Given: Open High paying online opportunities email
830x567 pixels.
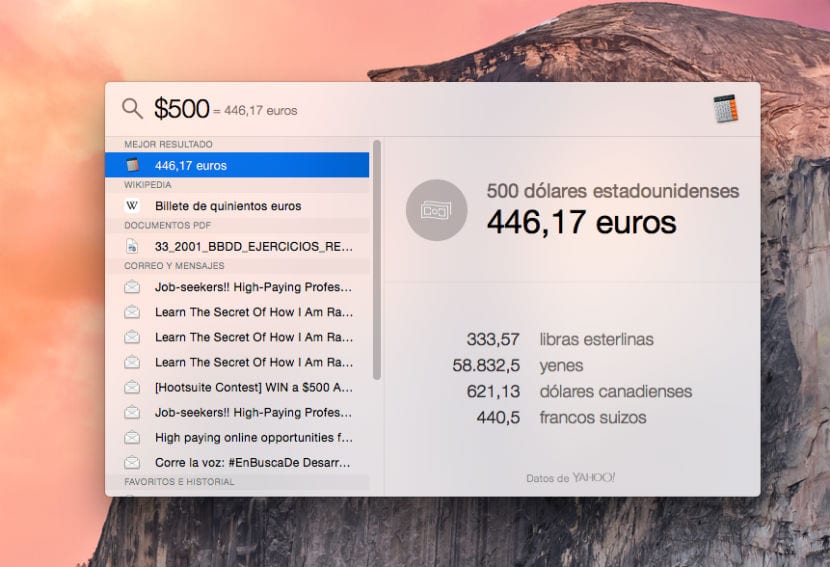Looking at the screenshot, I should [254, 437].
